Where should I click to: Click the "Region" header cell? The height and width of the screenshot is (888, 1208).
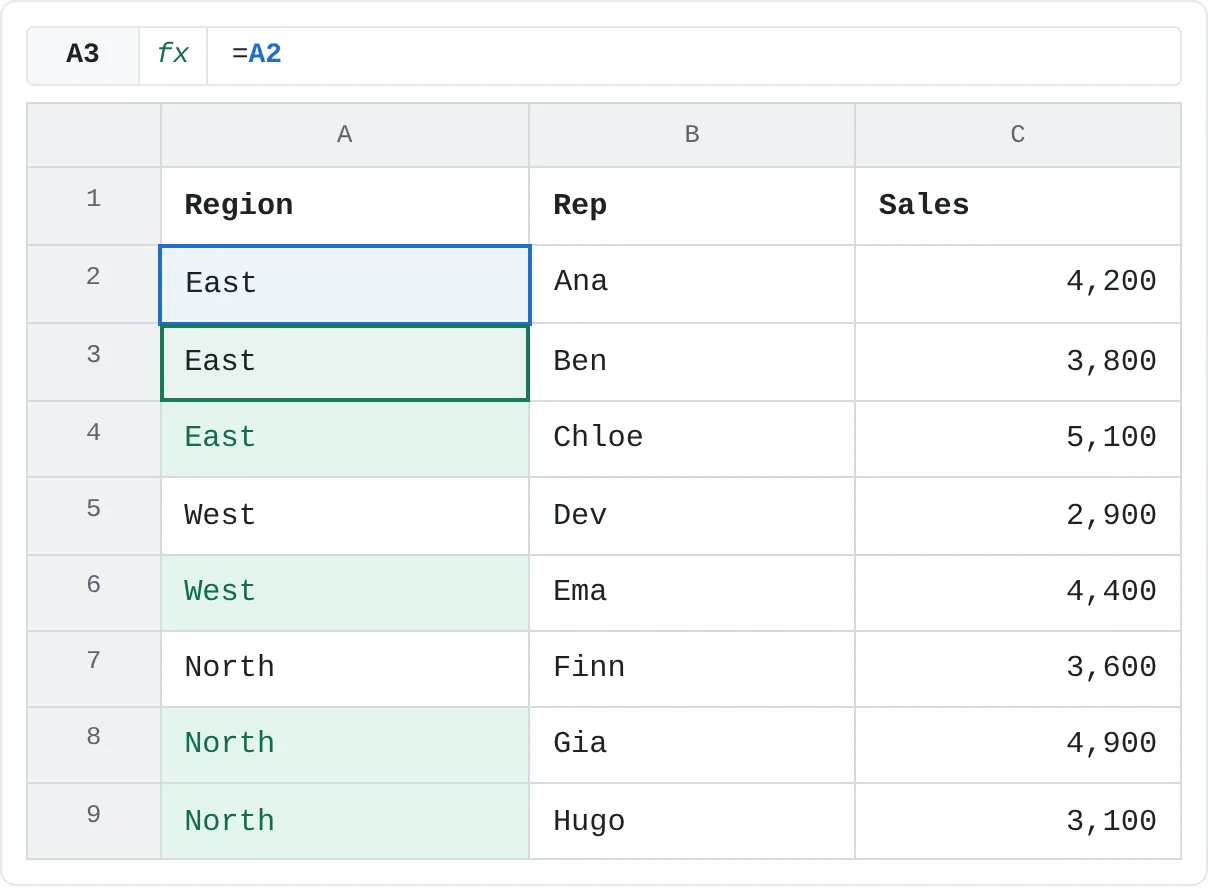[345, 206]
